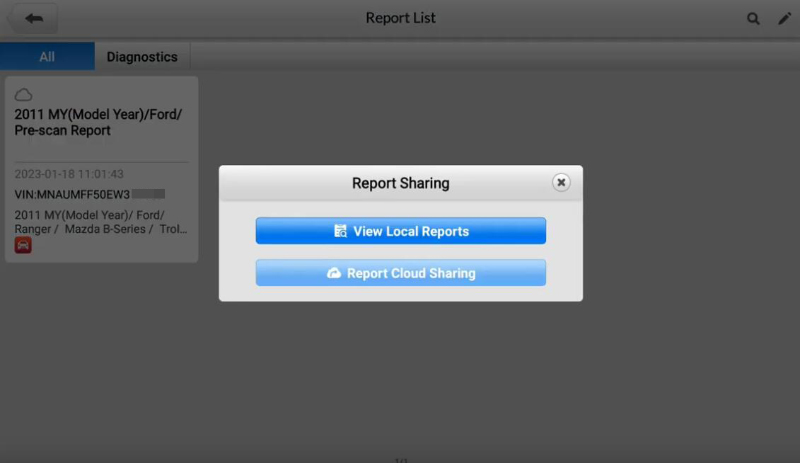Image resolution: width=800 pixels, height=463 pixels.
Task: Switch to the All tab
Action: [47, 57]
